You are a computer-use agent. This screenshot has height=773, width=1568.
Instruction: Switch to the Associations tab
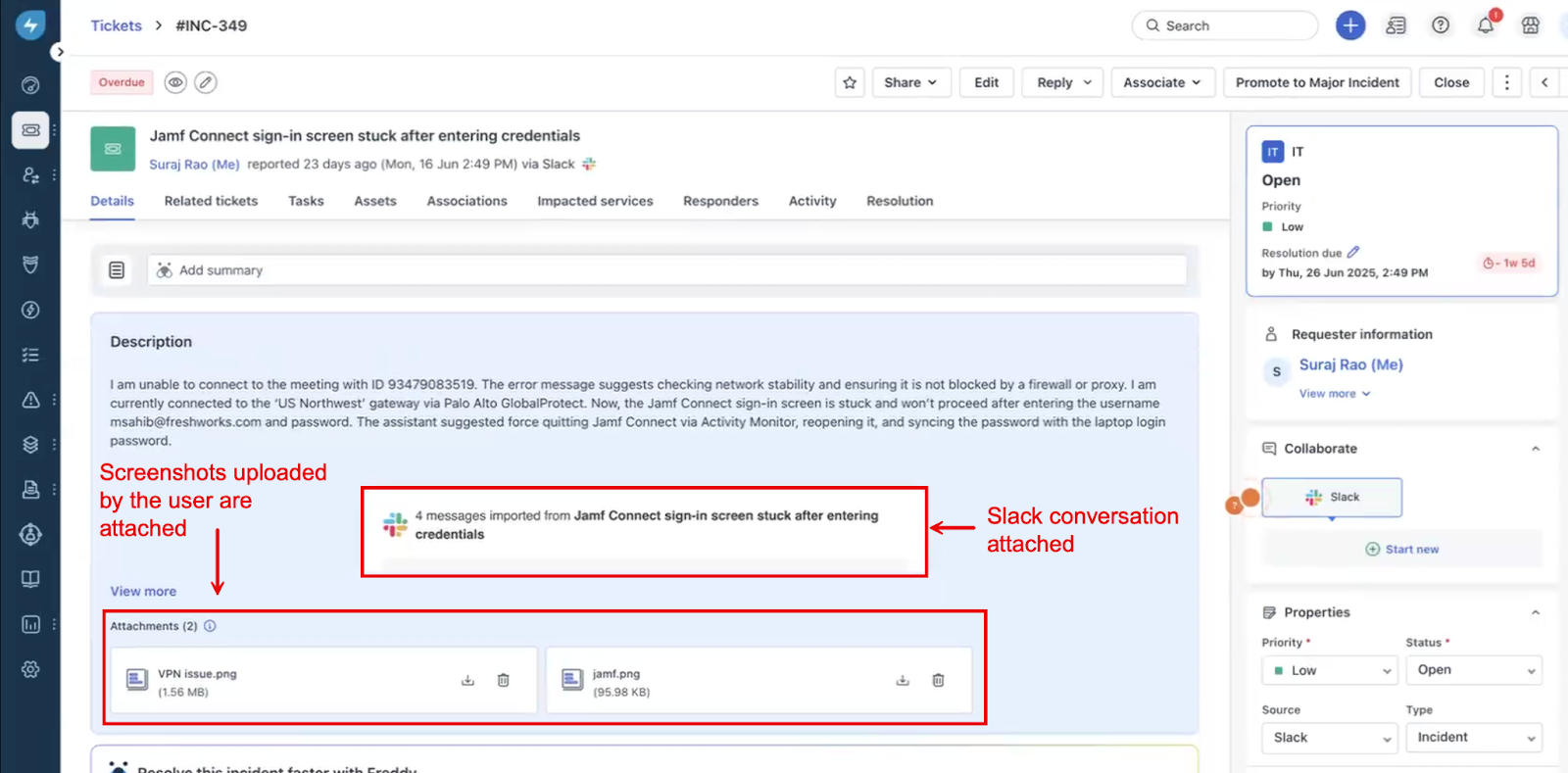(466, 201)
